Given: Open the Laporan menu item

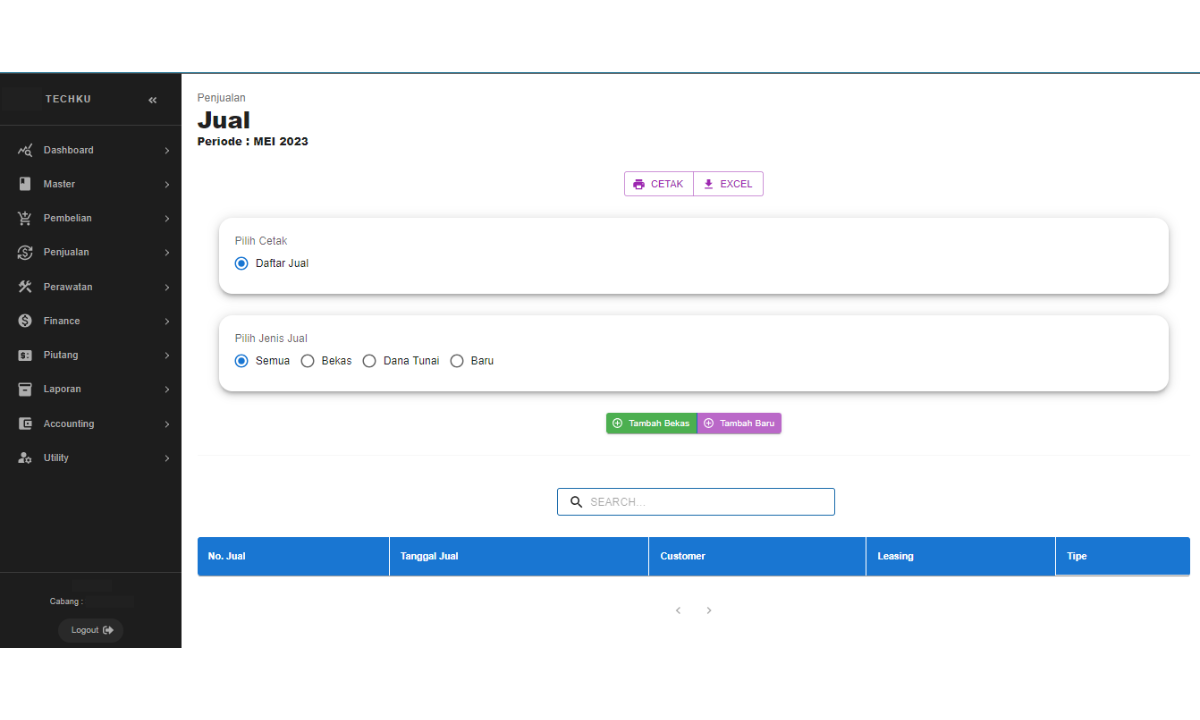Looking at the screenshot, I should [x=62, y=389].
